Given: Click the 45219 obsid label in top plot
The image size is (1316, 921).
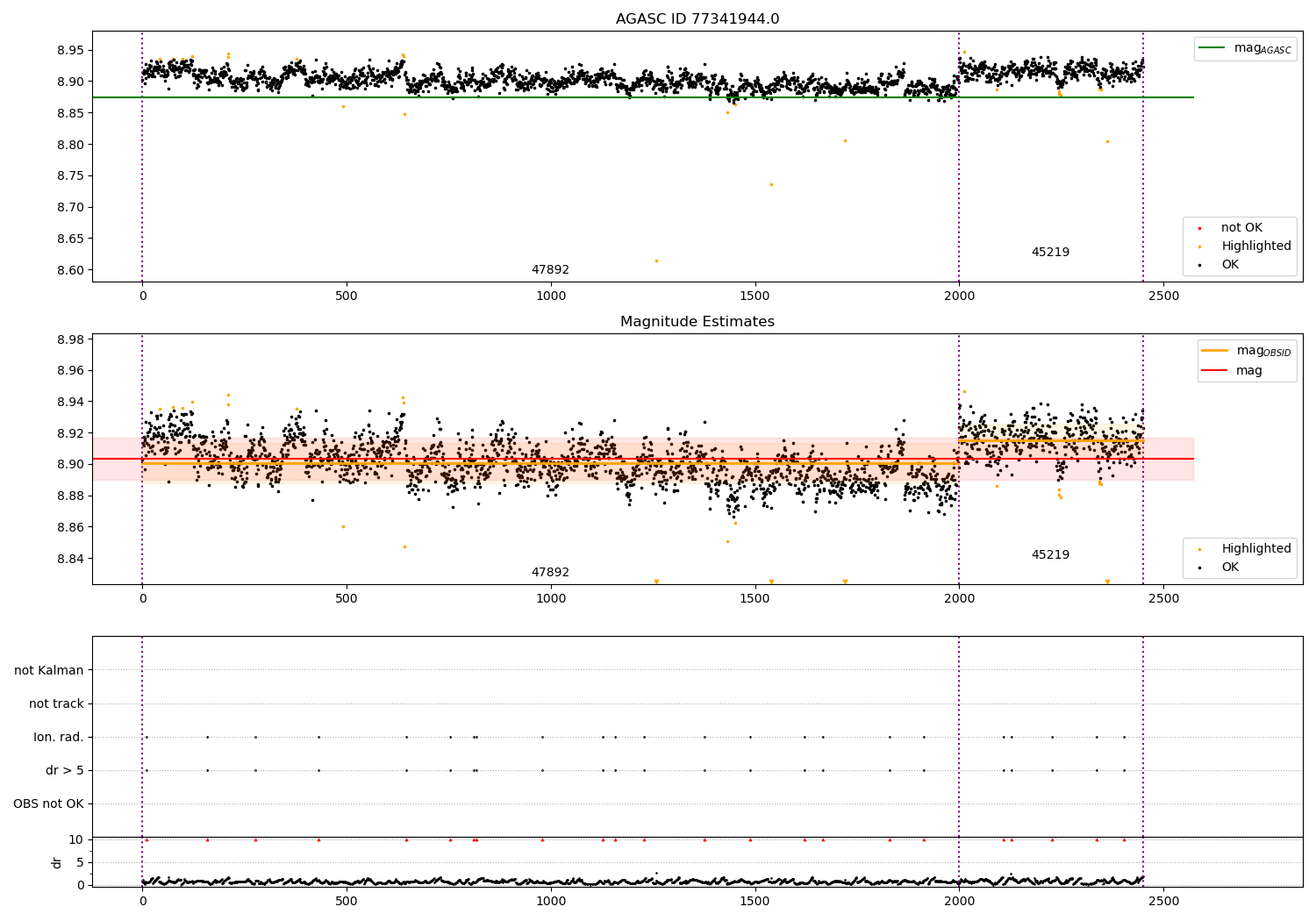Looking at the screenshot, I should click(x=1050, y=253).
